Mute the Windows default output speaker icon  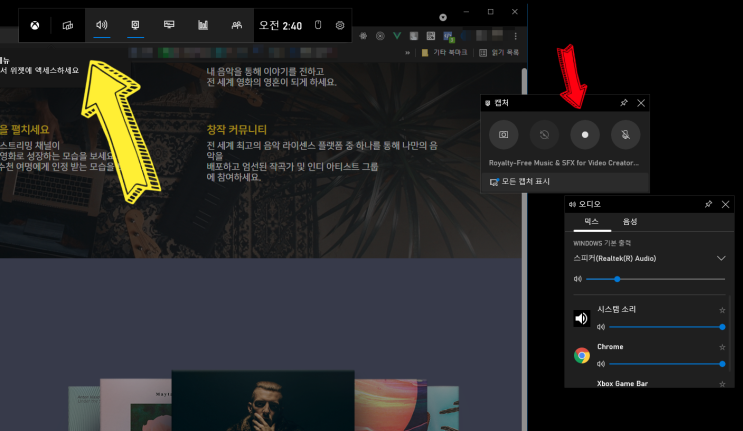[x=578, y=279]
